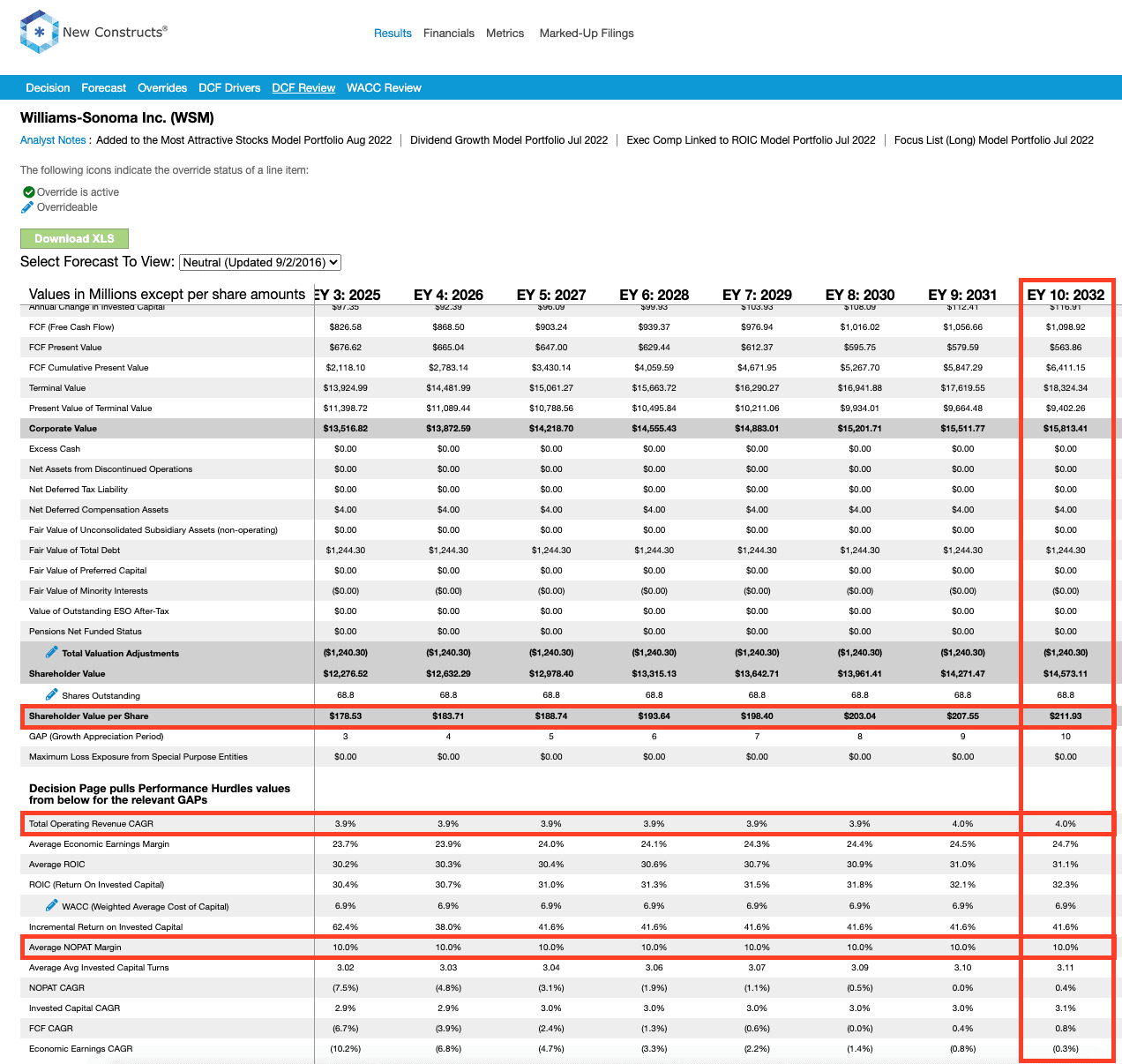
Task: Click the $18,324.34 terminal value cell
Action: 1066,388
